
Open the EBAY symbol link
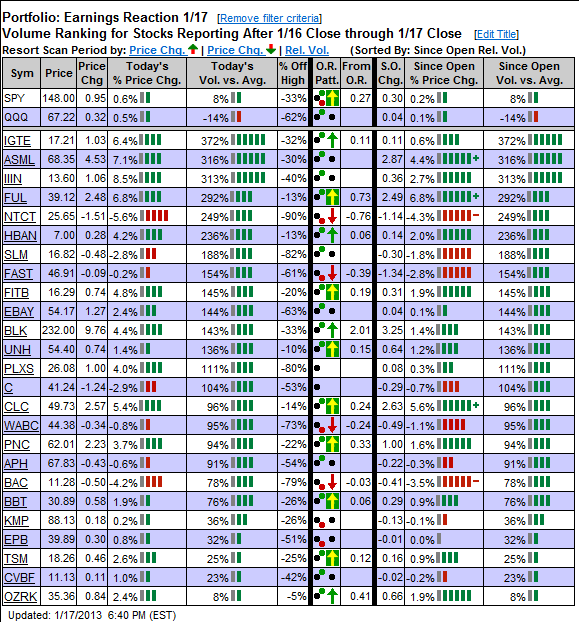pyautogui.click(x=19, y=312)
